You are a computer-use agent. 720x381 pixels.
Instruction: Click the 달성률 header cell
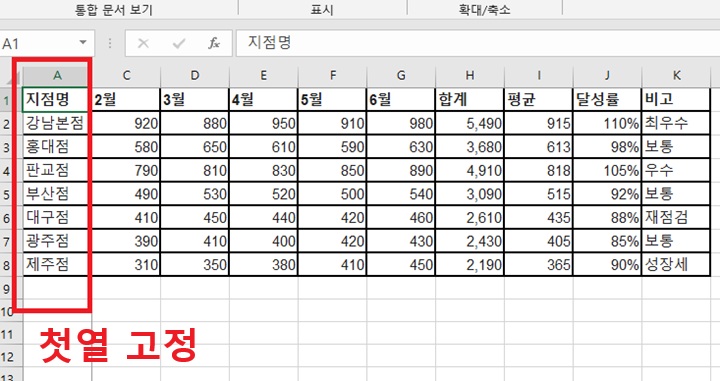coord(608,99)
